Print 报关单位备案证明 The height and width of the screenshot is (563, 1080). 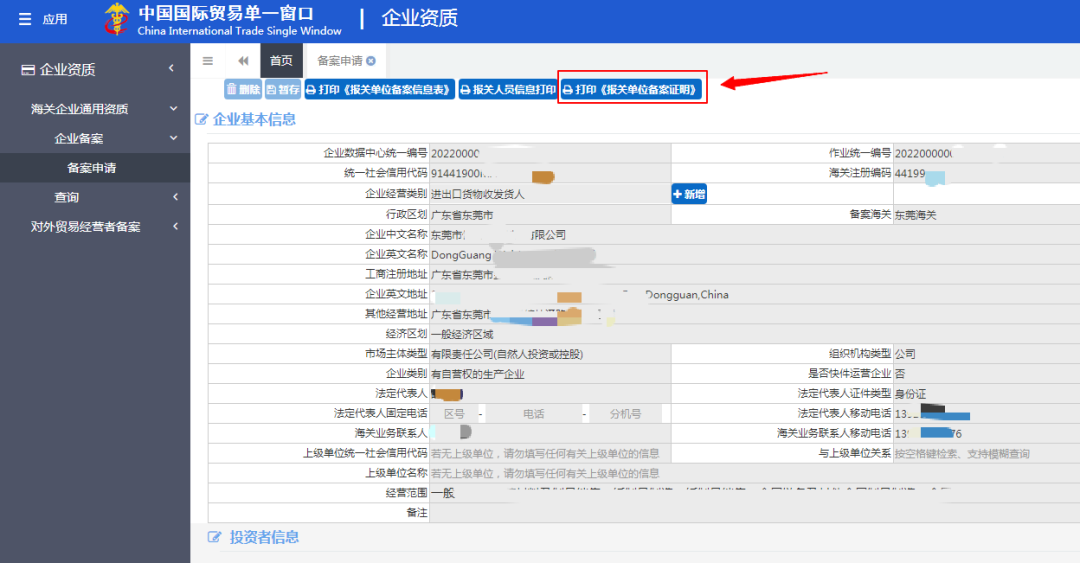point(631,90)
